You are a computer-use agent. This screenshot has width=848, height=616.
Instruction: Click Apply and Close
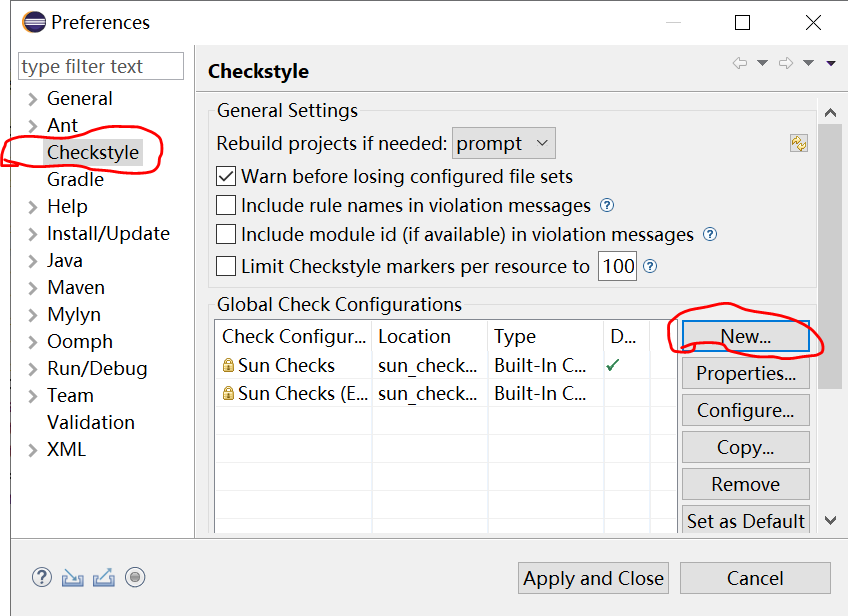593,578
